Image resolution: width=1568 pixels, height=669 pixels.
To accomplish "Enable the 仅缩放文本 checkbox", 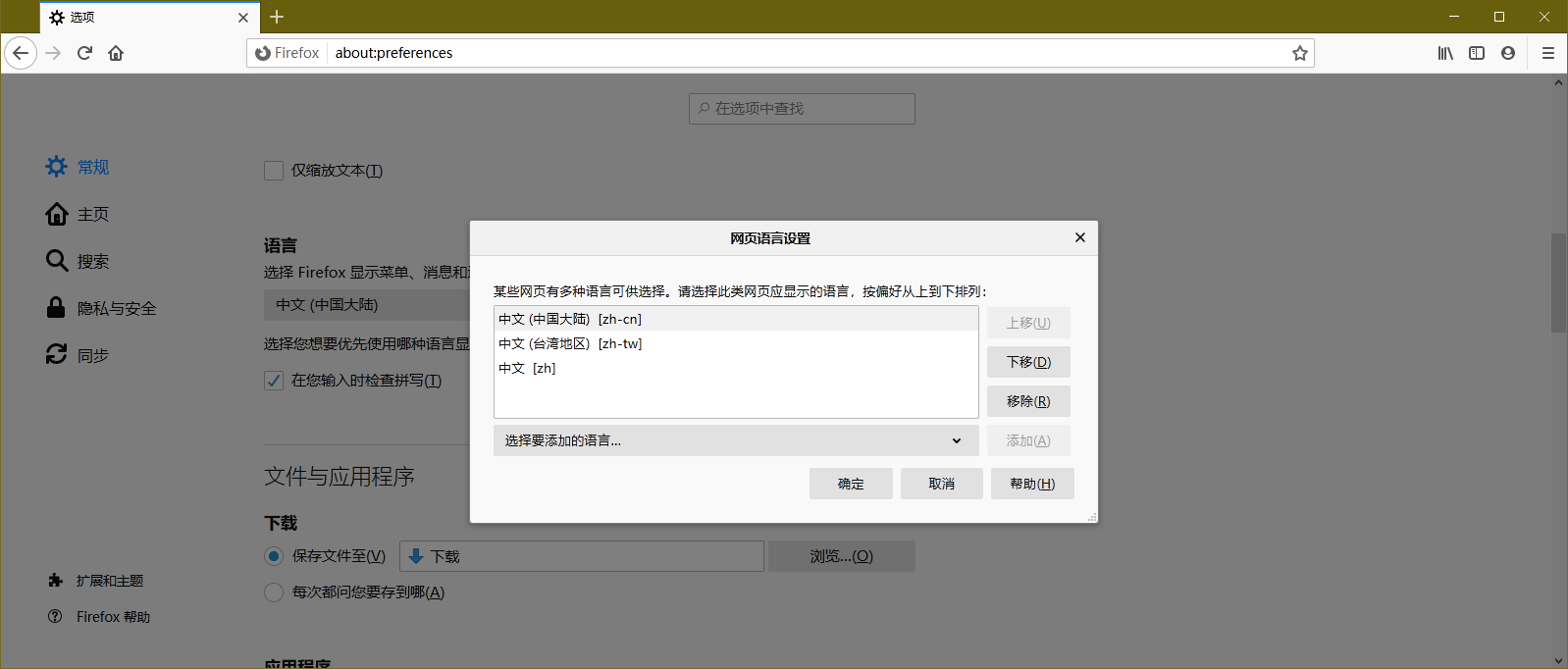I will coord(274,171).
